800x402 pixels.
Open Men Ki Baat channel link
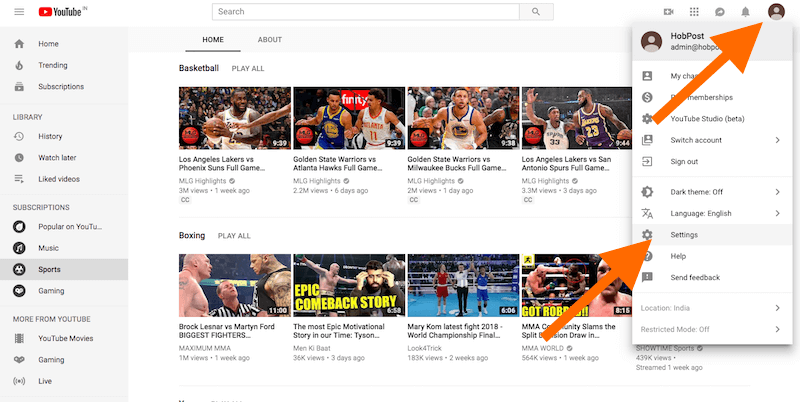tap(312, 348)
